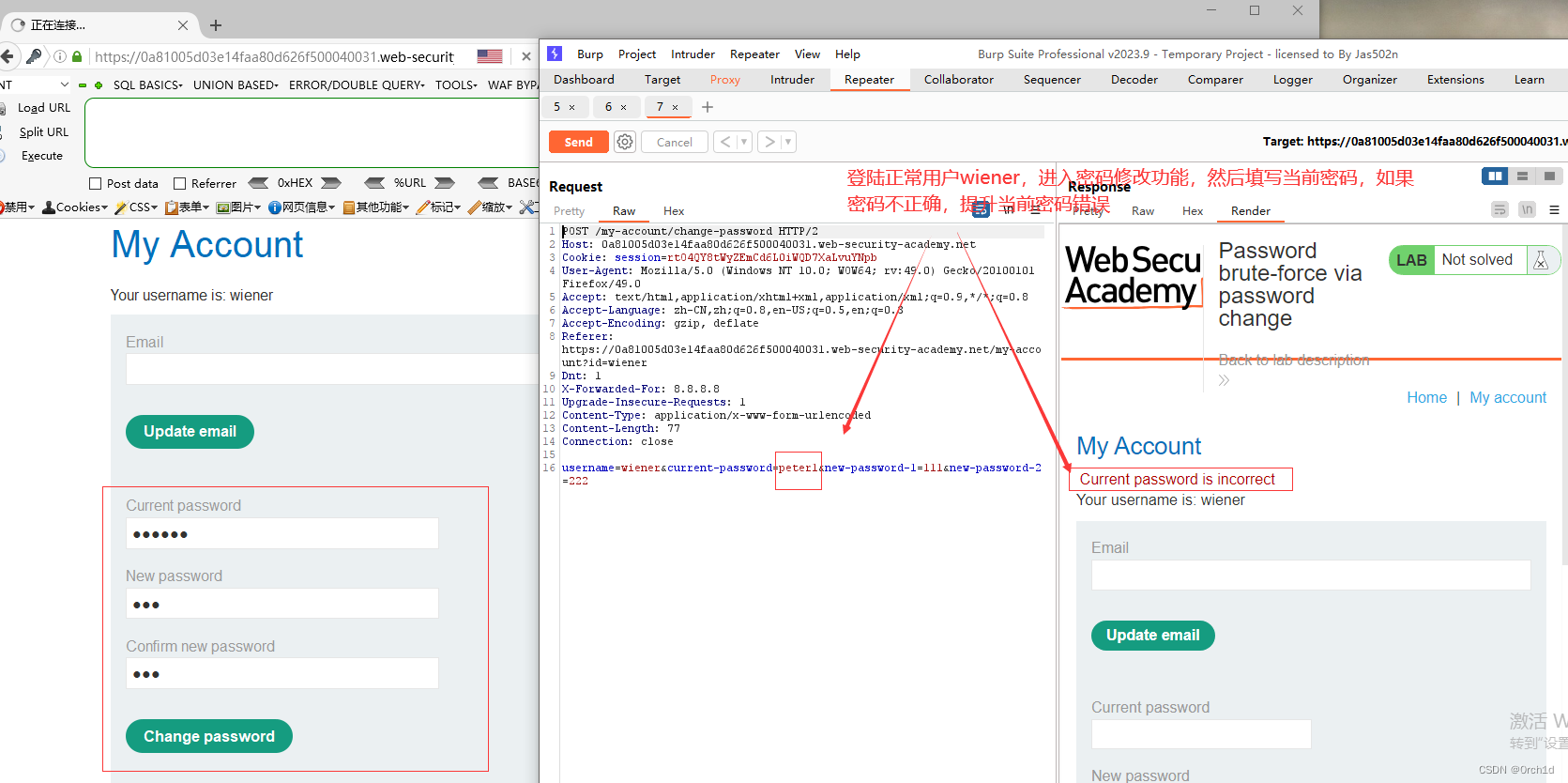Open request history back dropdown arrow
Screen dimensions: 1568x783
744,142
